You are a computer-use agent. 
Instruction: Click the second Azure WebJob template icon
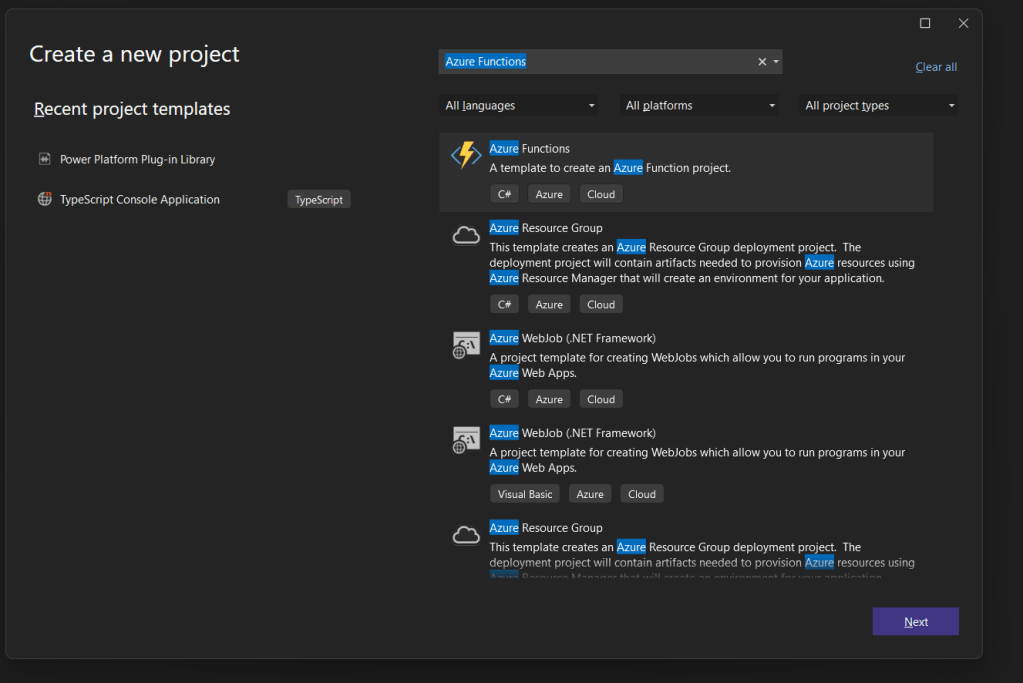pyautogui.click(x=465, y=439)
